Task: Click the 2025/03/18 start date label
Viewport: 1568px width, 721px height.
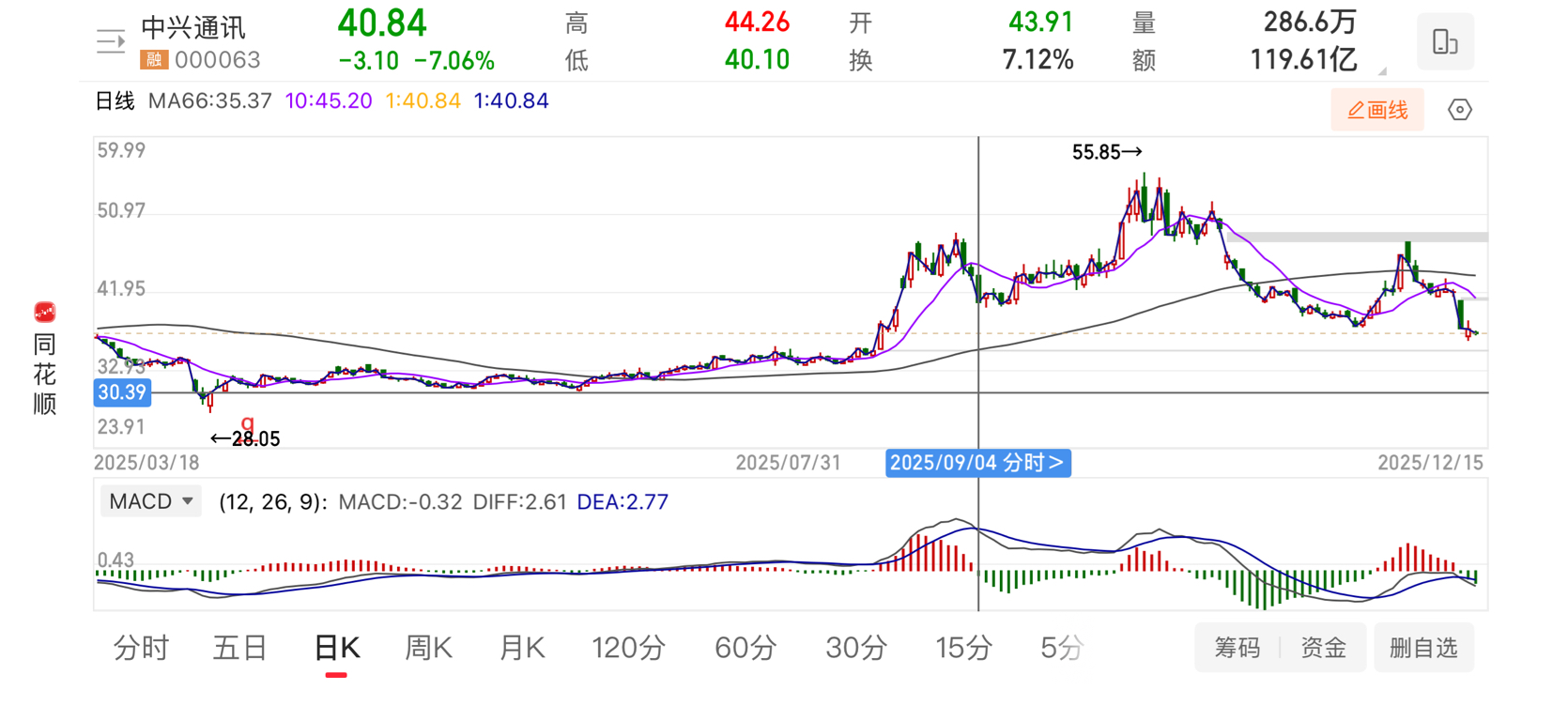Action: pos(146,463)
